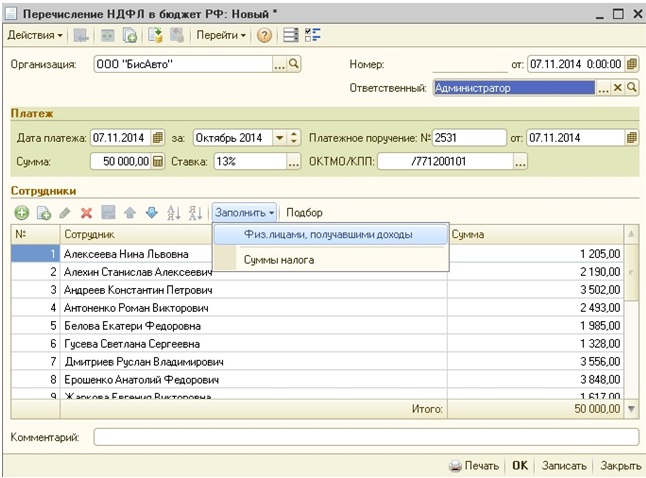Click the amount cell 3 502,00

tap(536, 290)
